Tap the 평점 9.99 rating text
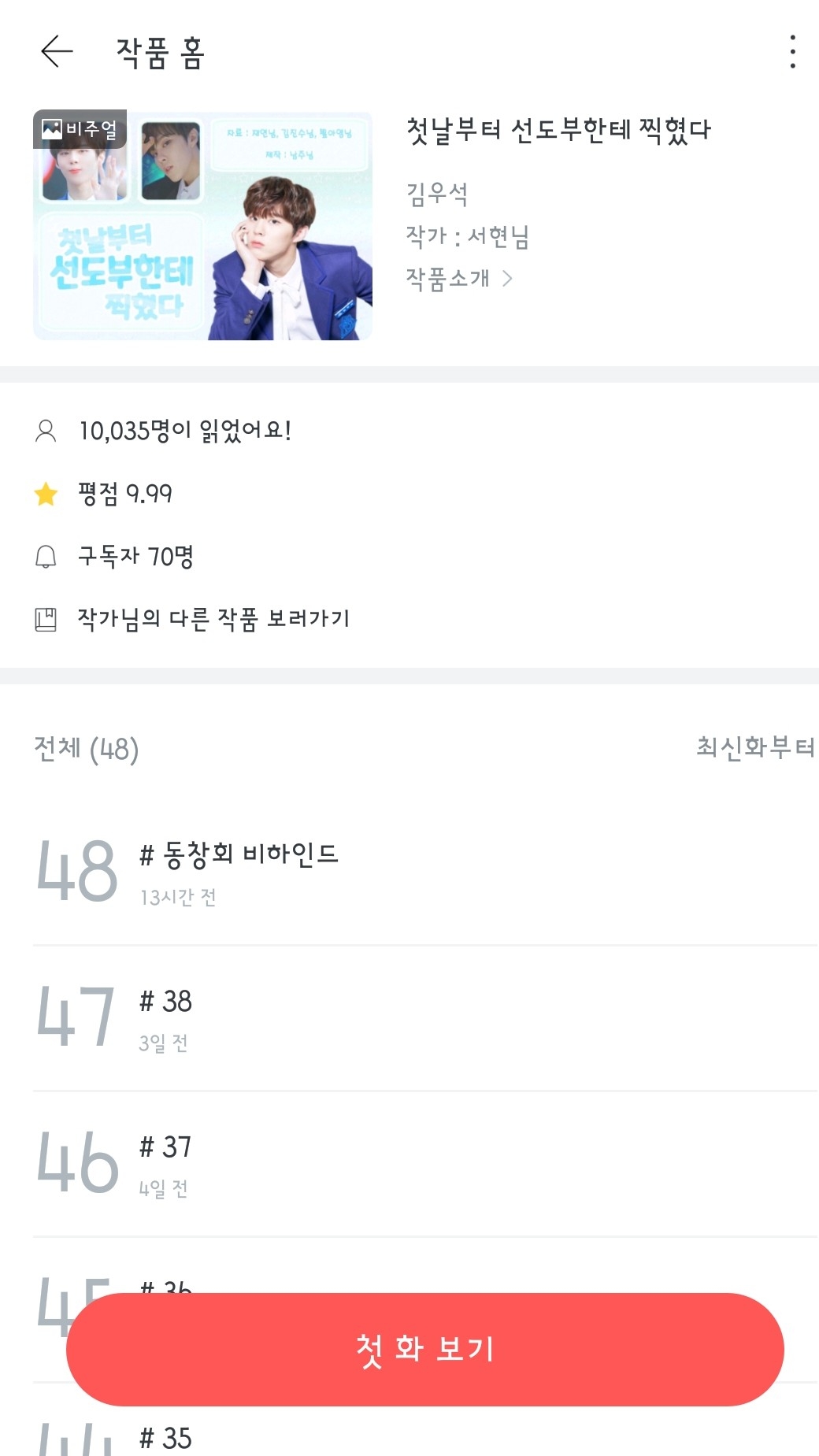The height and width of the screenshot is (1456, 819). coord(125,494)
